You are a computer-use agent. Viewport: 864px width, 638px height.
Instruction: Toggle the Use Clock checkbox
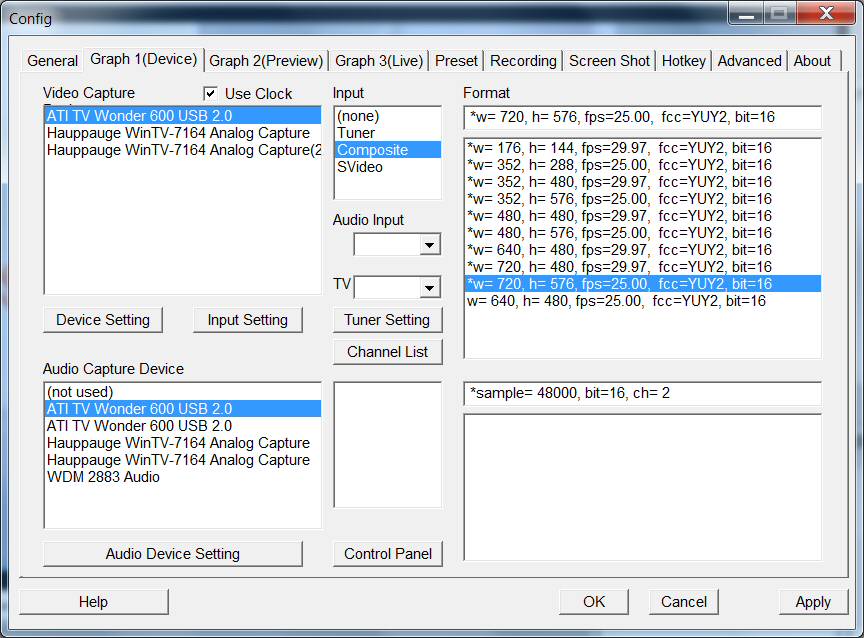pyautogui.click(x=210, y=94)
